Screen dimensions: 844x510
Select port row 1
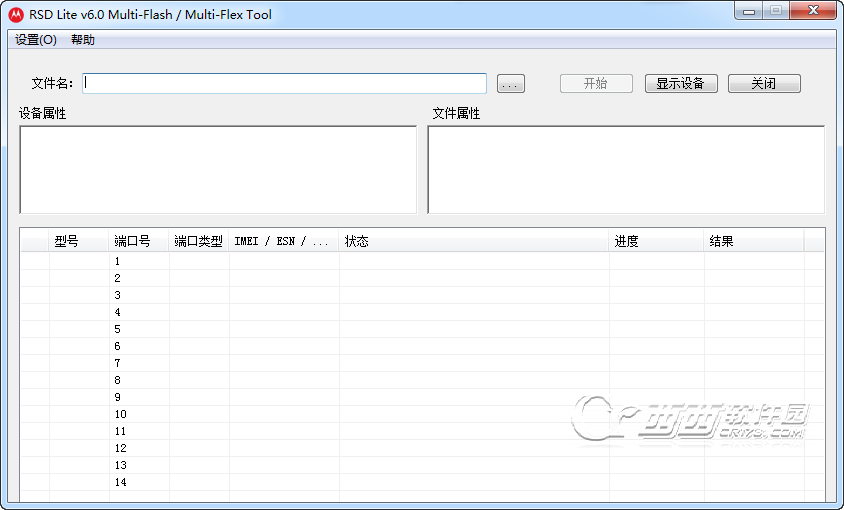coord(422,261)
